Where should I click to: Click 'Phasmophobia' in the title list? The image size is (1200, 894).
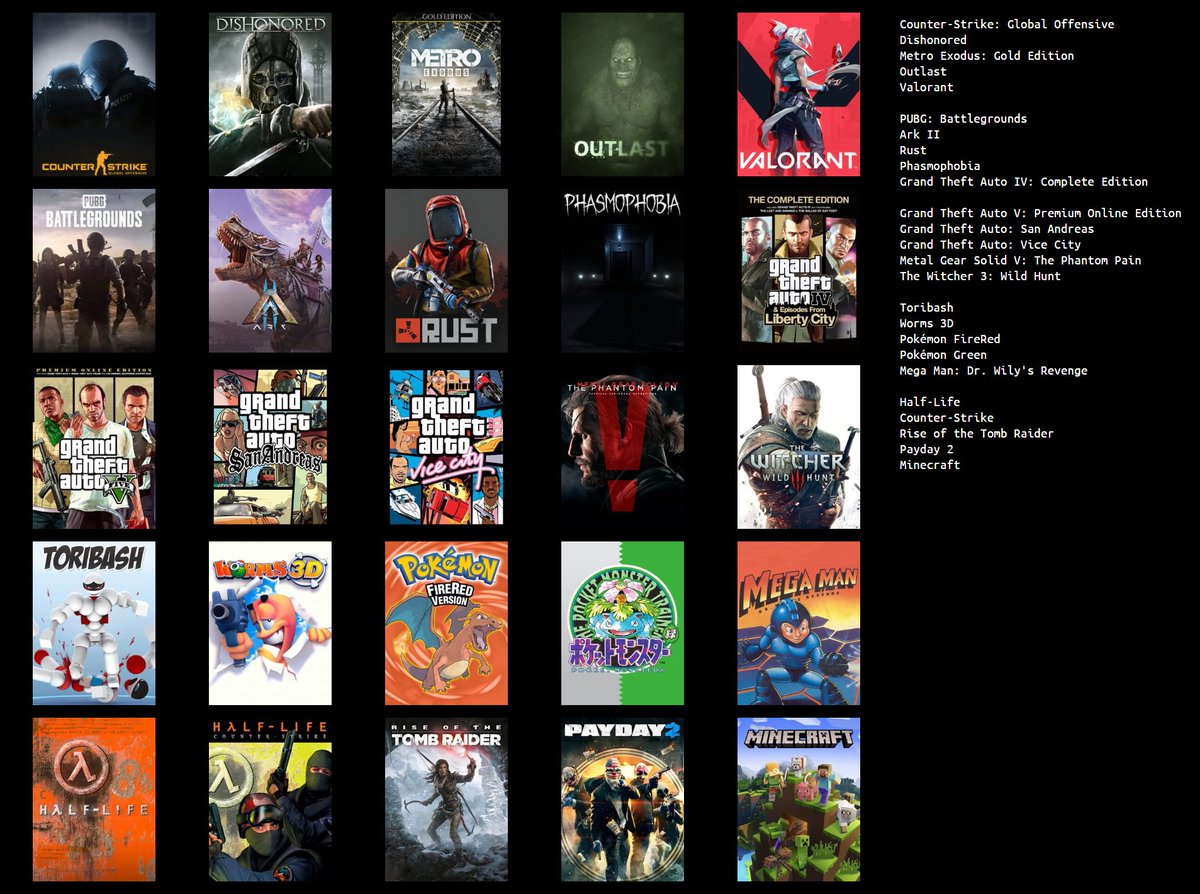939,166
